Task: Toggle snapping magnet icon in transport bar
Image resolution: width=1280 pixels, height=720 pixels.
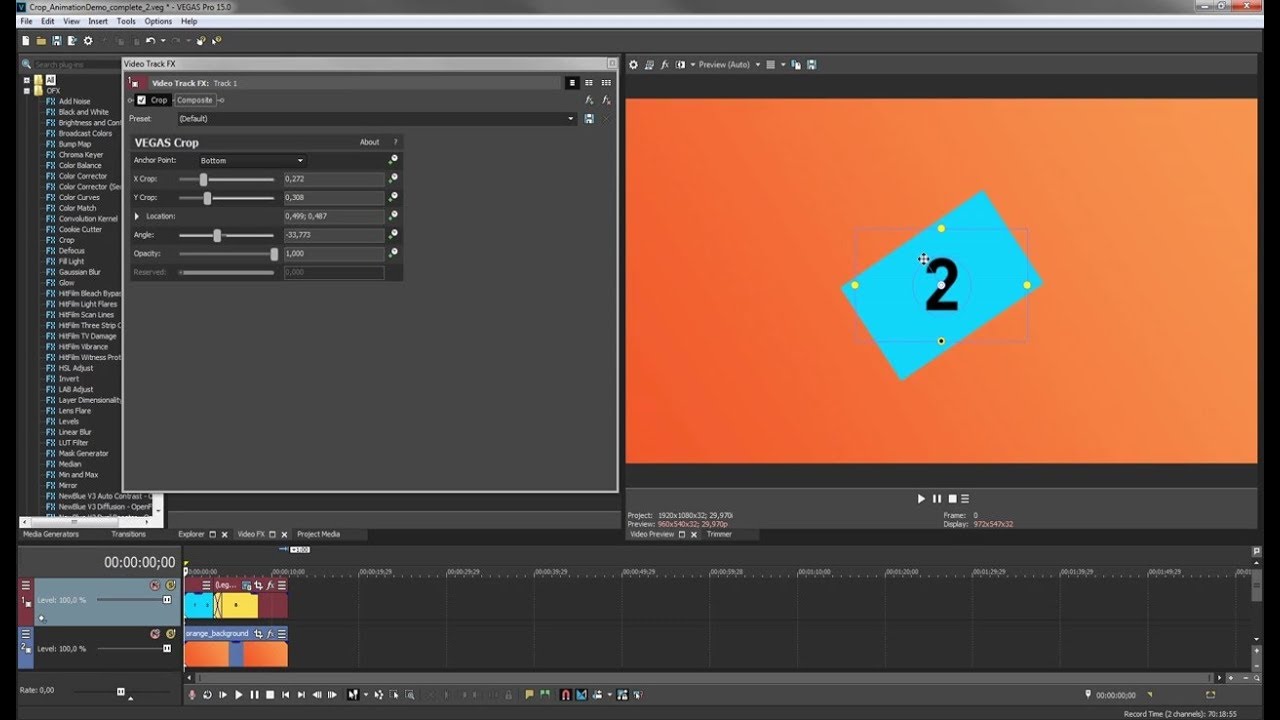Action: tap(565, 694)
